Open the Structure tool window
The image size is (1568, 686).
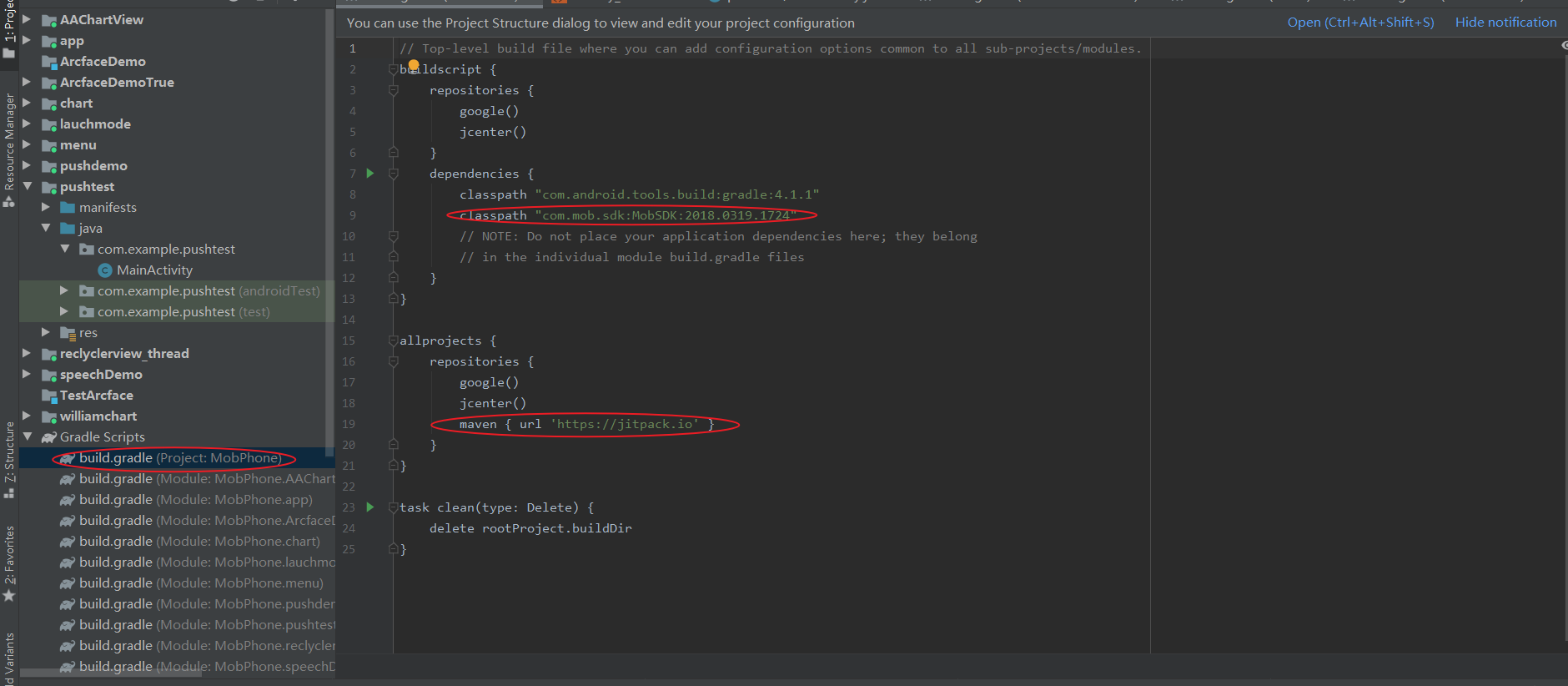click(9, 460)
